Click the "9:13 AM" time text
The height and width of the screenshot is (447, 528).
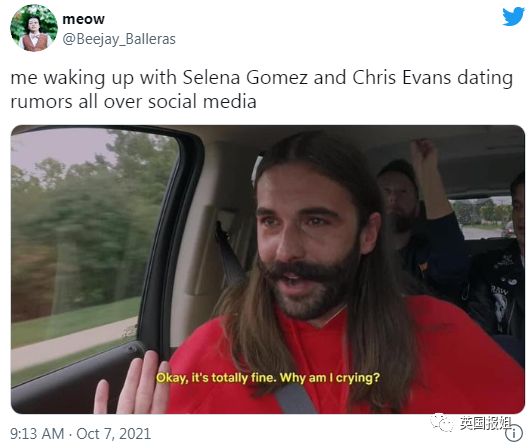[x=37, y=434]
